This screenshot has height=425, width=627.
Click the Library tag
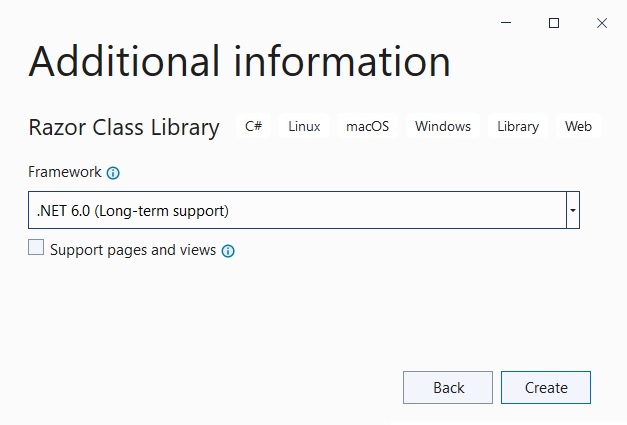tap(518, 126)
